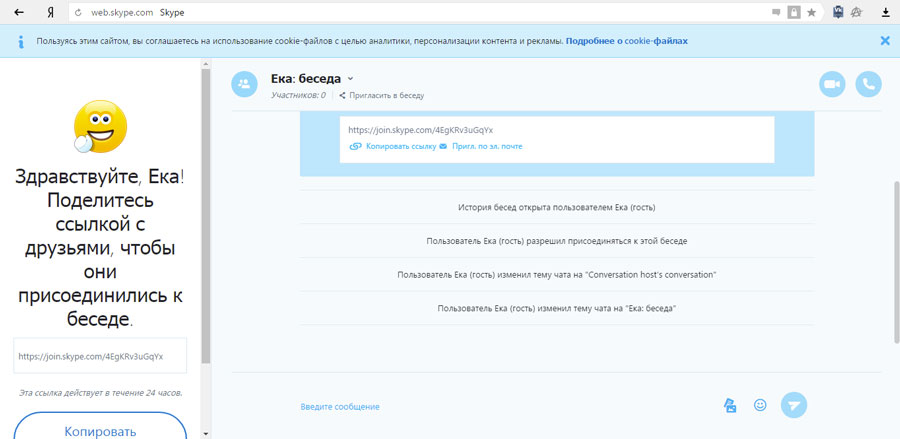Click message about allowing joining this conversation
The image size is (900, 439).
[557, 241]
